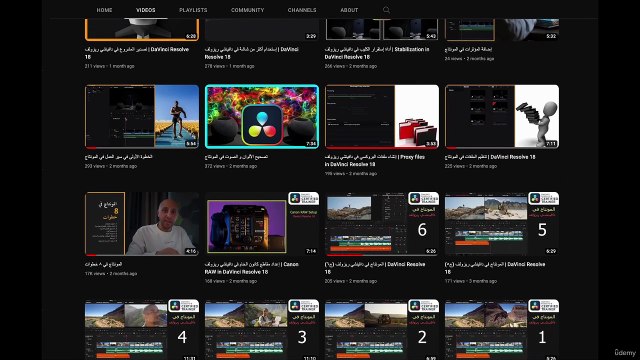Image resolution: width=640 pixels, height=360 pixels.
Task: Open the editing video numbered 4
Action: tap(142, 330)
